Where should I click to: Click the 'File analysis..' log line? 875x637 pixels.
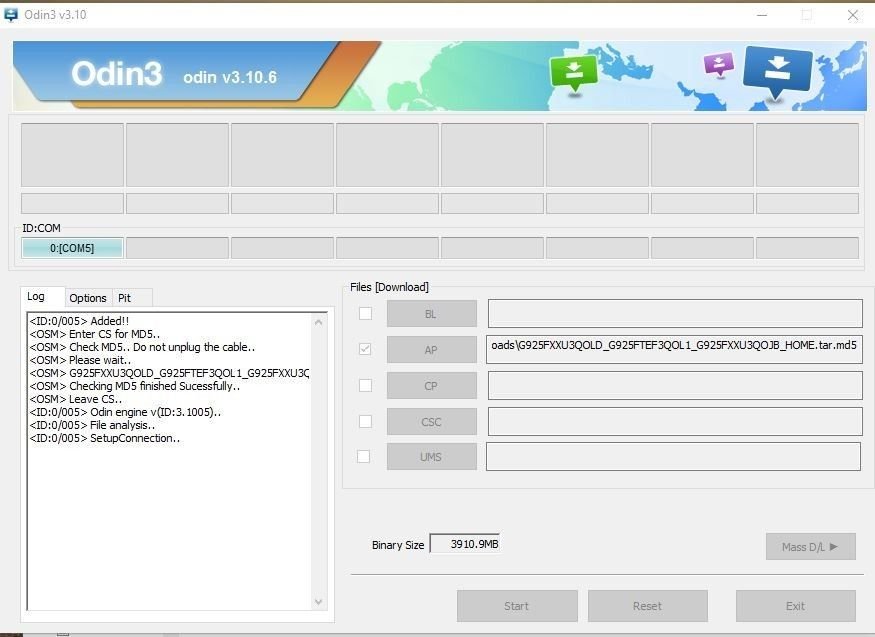point(92,425)
